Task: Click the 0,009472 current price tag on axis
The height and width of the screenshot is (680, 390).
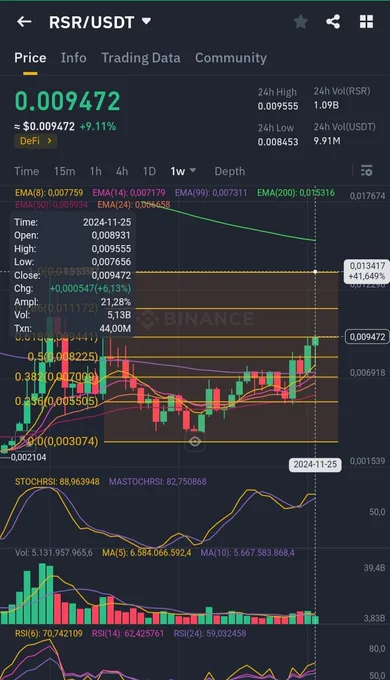Action: coord(367,337)
